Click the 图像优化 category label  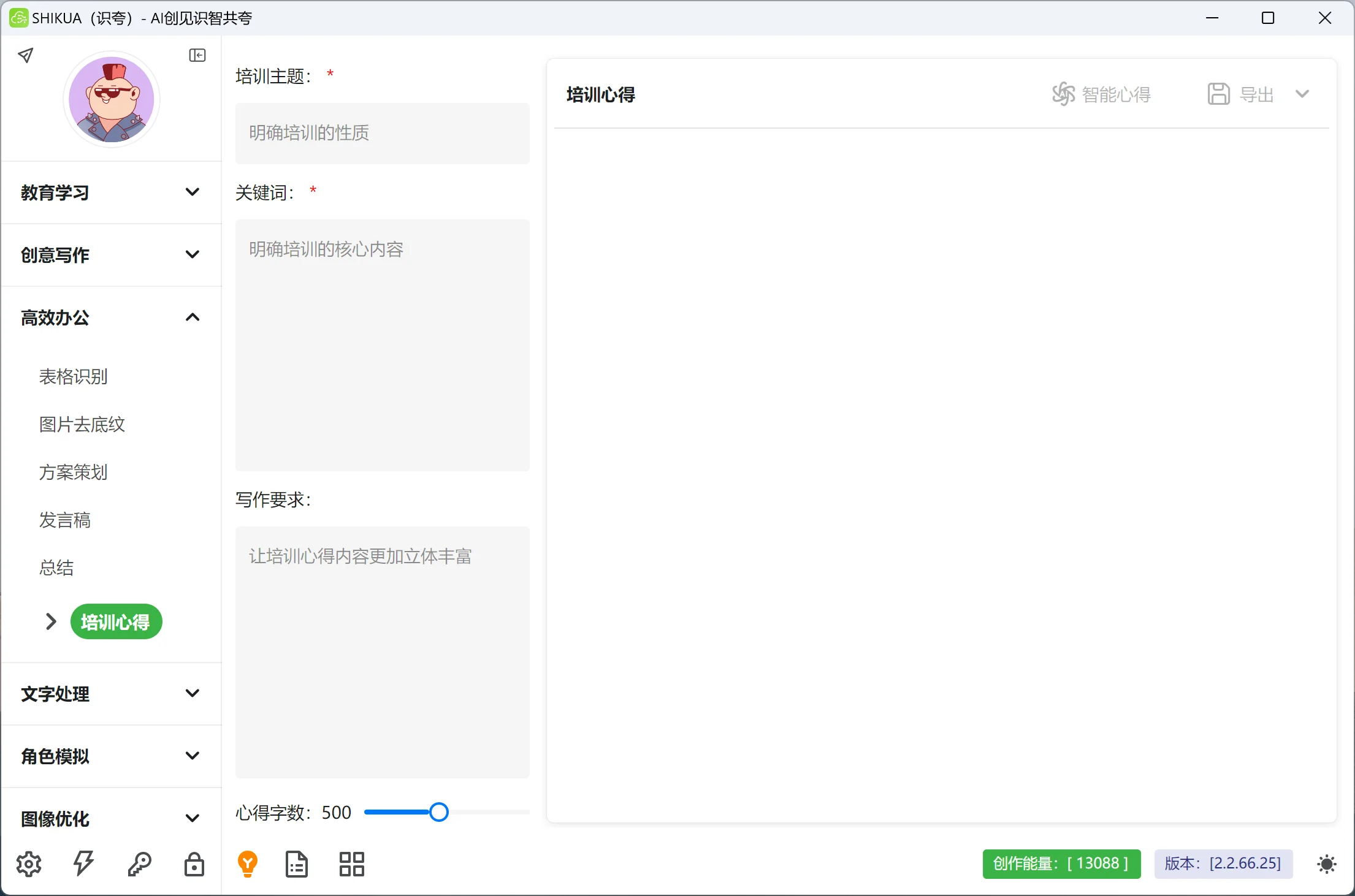coord(55,819)
